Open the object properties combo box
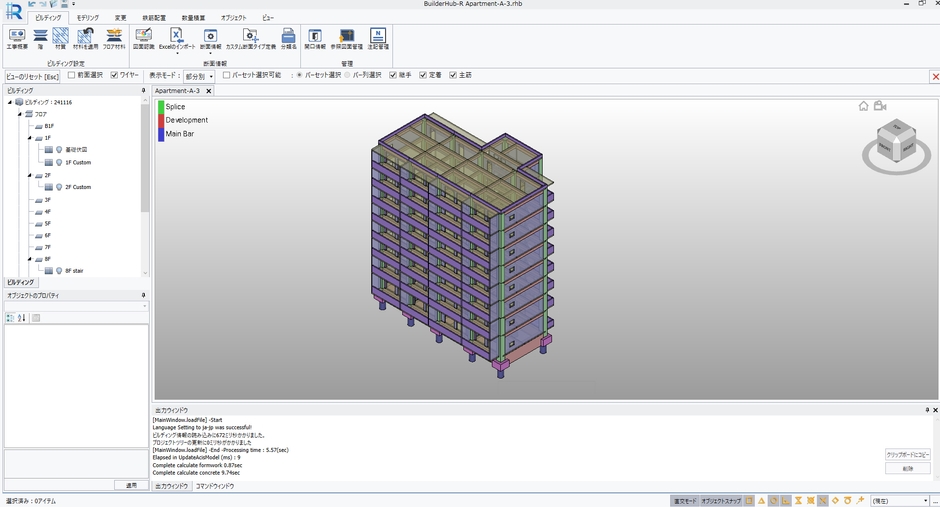 [x=76, y=306]
